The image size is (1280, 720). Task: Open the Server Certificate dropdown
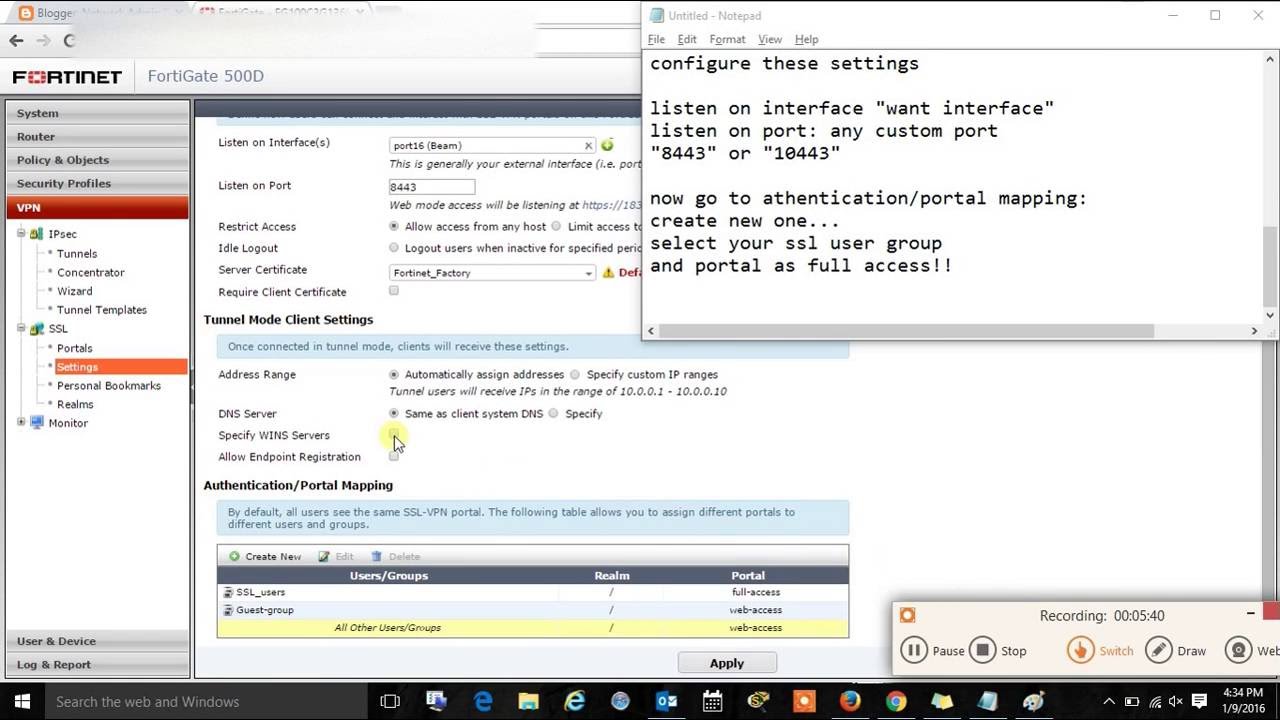(588, 272)
